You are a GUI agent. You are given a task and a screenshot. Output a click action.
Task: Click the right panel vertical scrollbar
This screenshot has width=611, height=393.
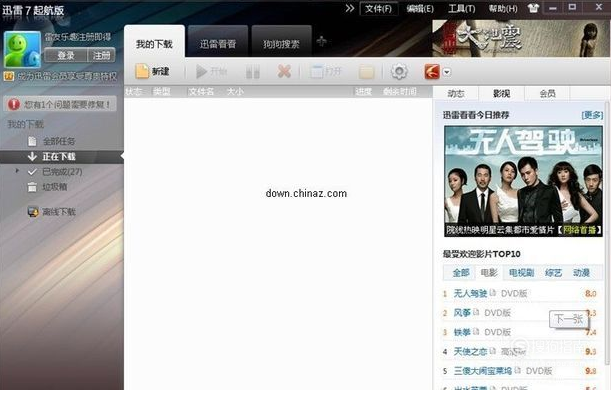tap(607, 234)
